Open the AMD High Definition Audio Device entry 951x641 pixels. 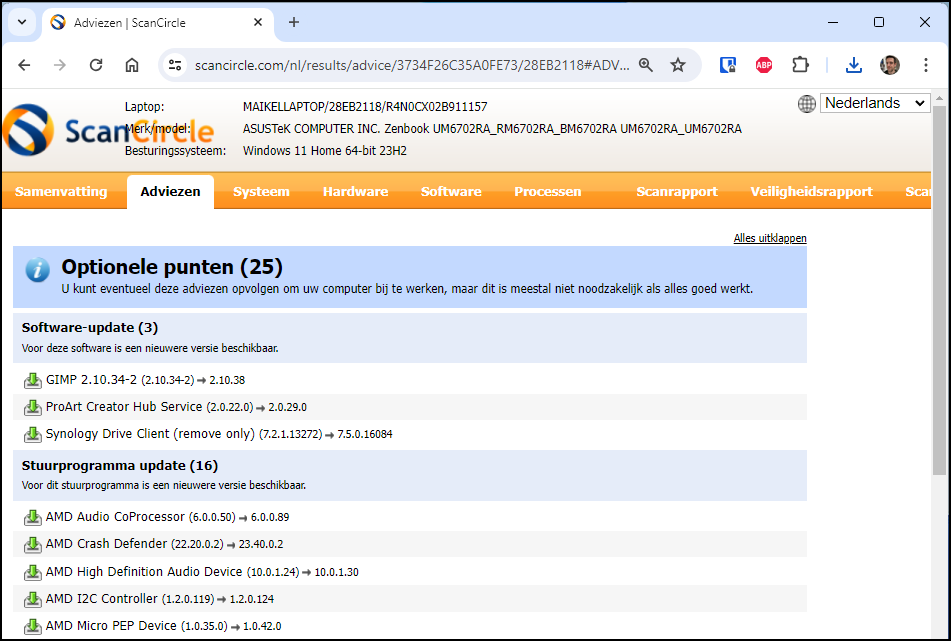(202, 572)
